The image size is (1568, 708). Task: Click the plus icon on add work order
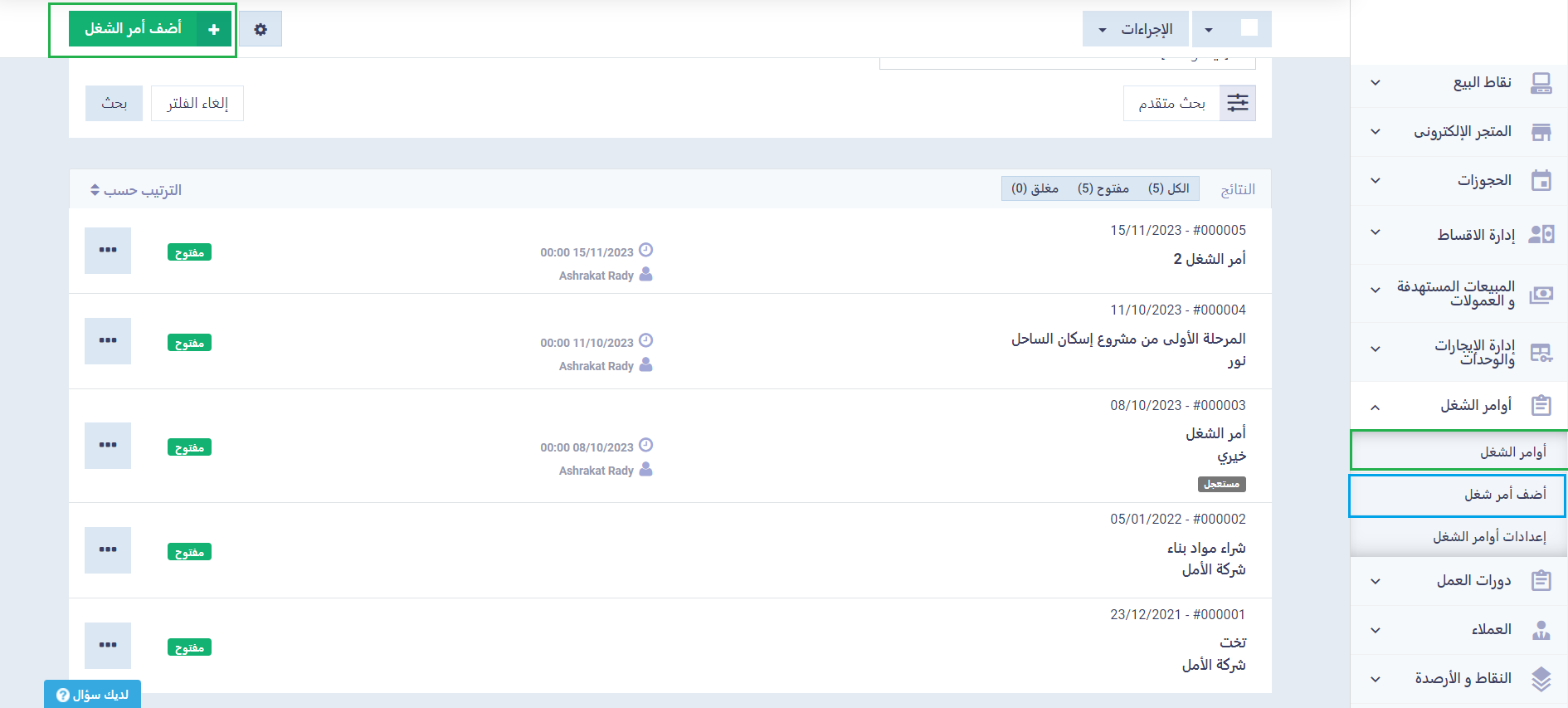pos(214,29)
